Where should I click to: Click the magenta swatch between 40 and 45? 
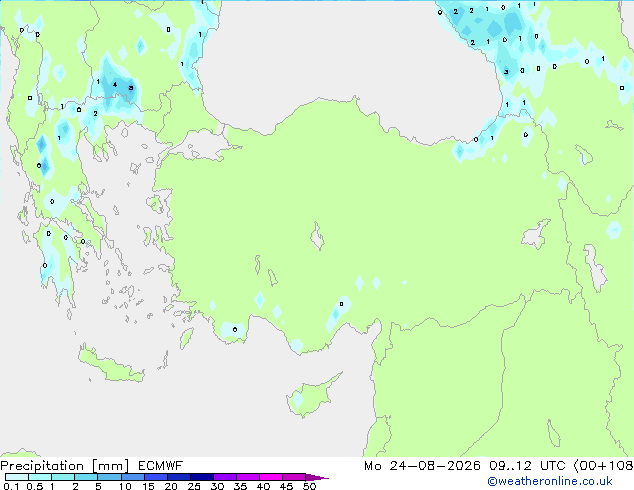coord(271,477)
